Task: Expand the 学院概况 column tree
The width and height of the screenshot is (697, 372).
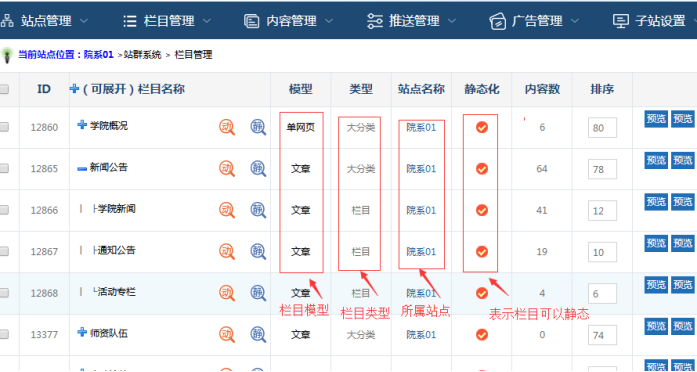Action: [82, 125]
